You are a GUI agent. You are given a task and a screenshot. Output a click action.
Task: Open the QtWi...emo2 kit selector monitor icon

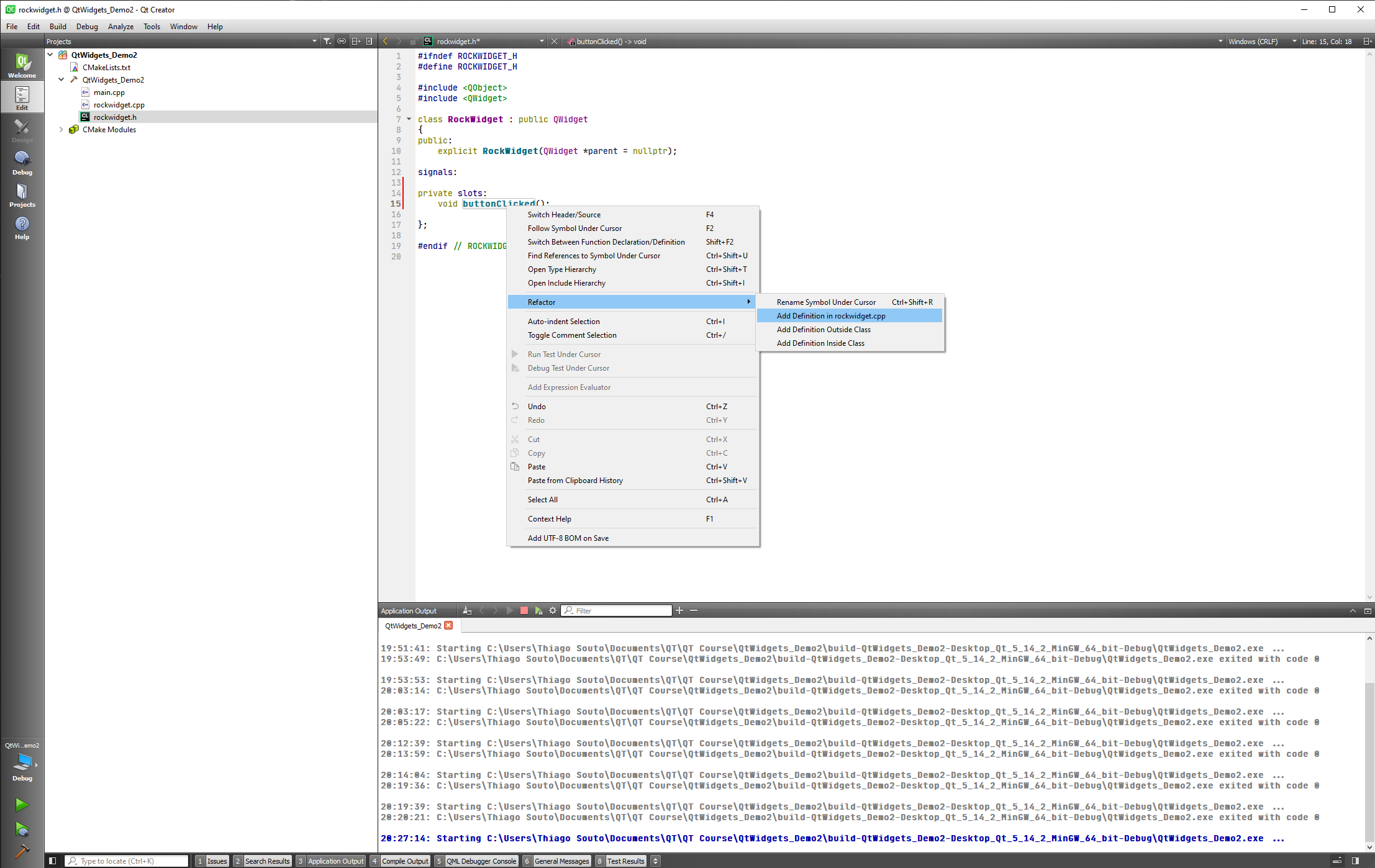[22, 762]
